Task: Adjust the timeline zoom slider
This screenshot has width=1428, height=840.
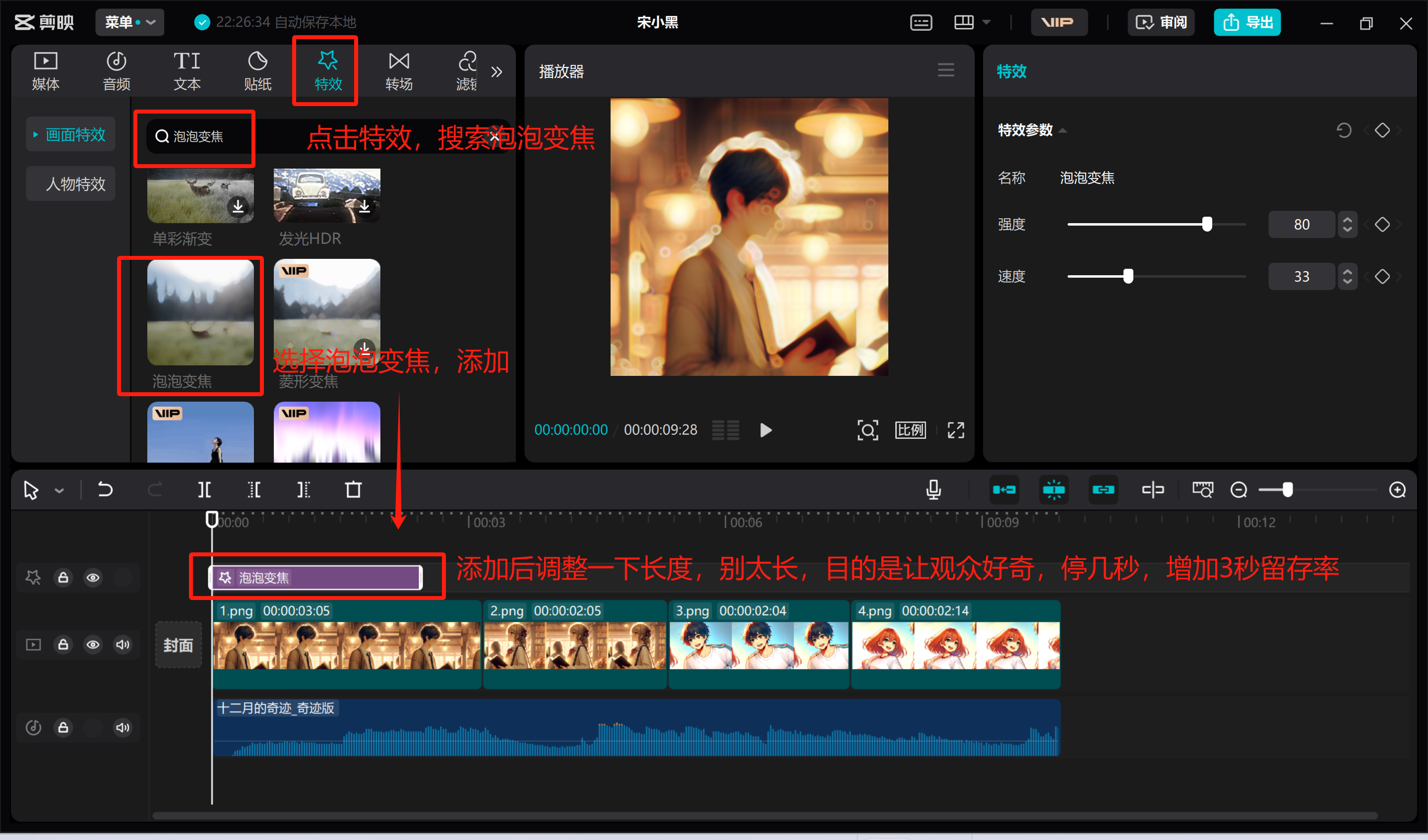Action: [x=1288, y=489]
